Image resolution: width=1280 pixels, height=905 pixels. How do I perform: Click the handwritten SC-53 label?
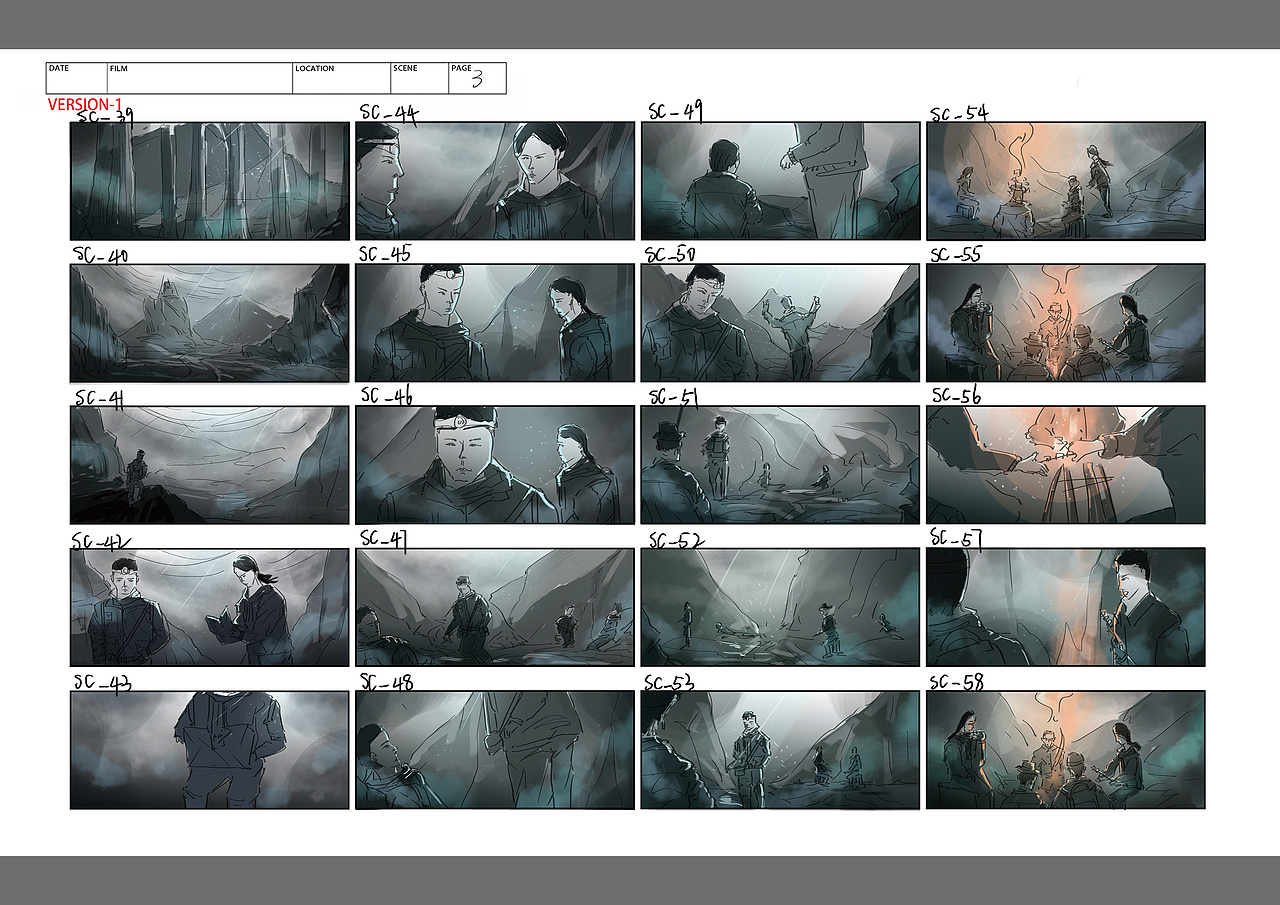[x=670, y=682]
